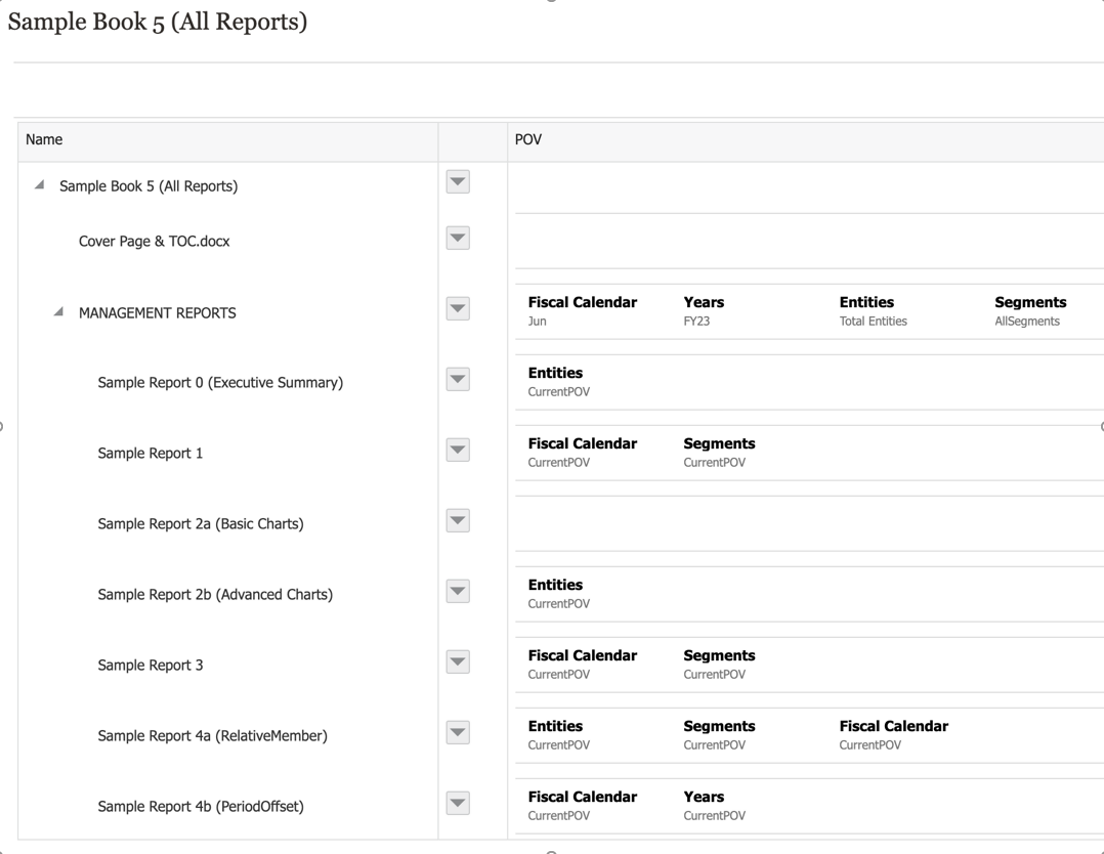
Task: Open dropdown arrow for Sample Book 5 row
Action: [x=457, y=182]
